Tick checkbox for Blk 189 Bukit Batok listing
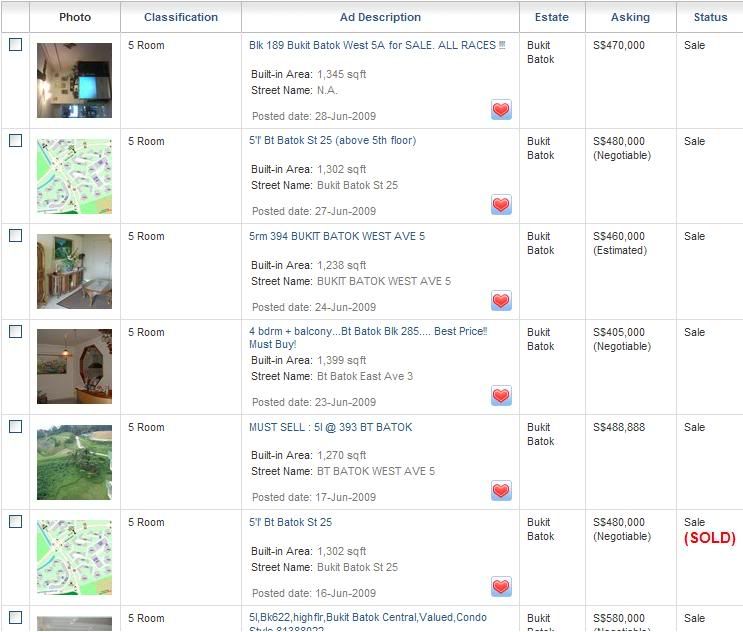 click(15, 45)
